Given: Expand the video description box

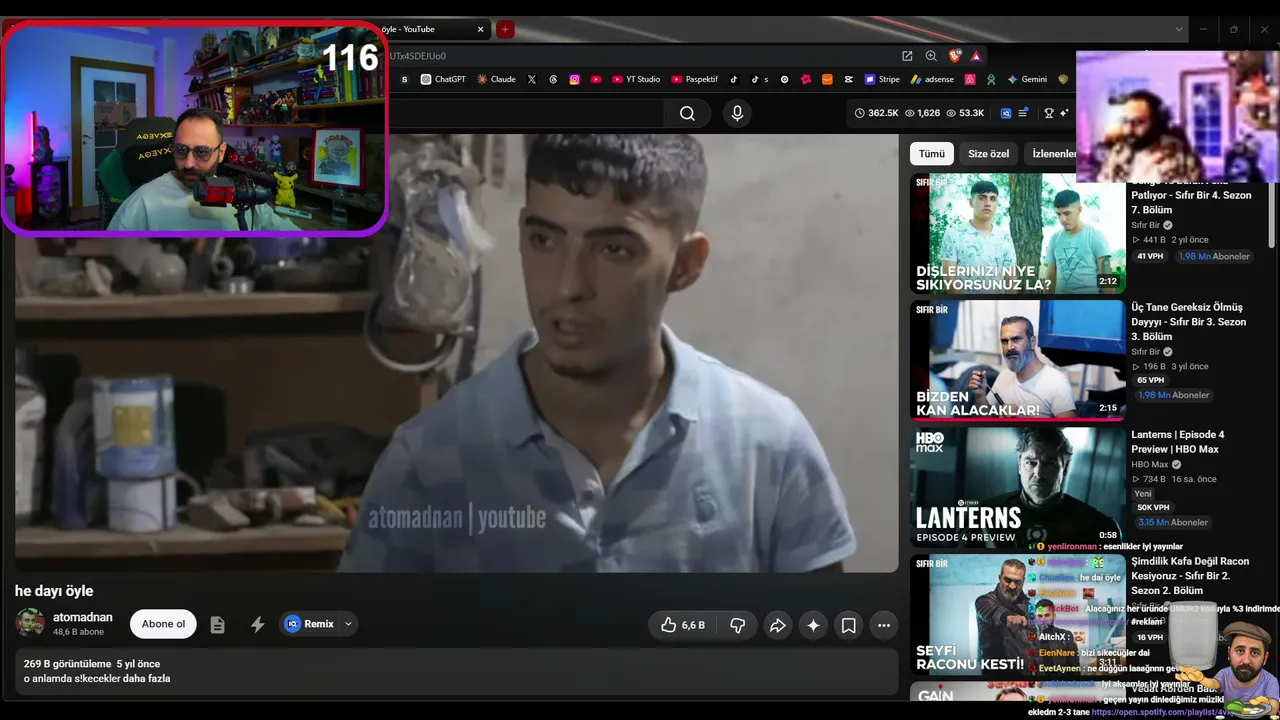Looking at the screenshot, I should [457, 671].
